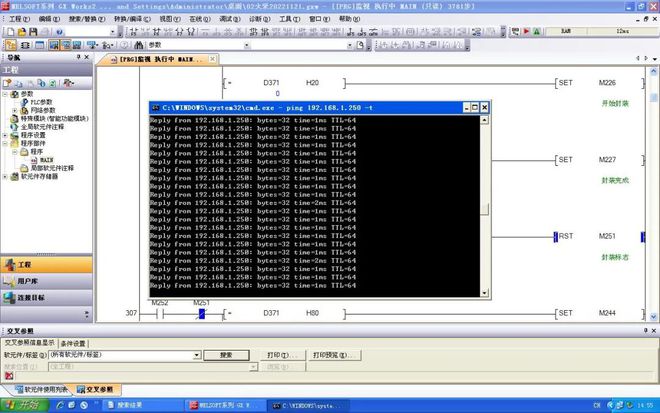Open the 搜索/替换 menu
The width and height of the screenshot is (660, 413).
tap(87, 19)
